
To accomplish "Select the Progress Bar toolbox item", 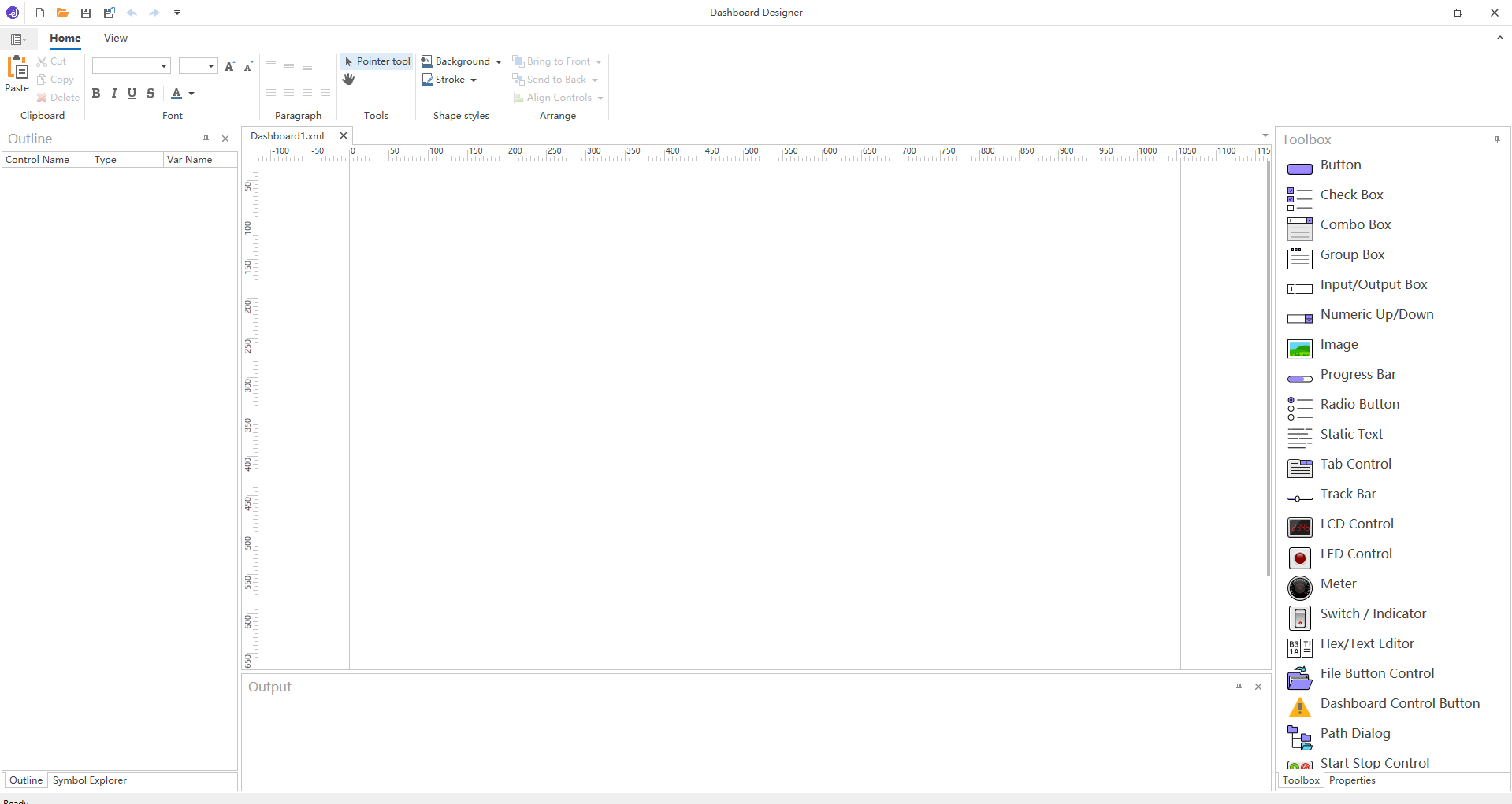I will point(1358,375).
